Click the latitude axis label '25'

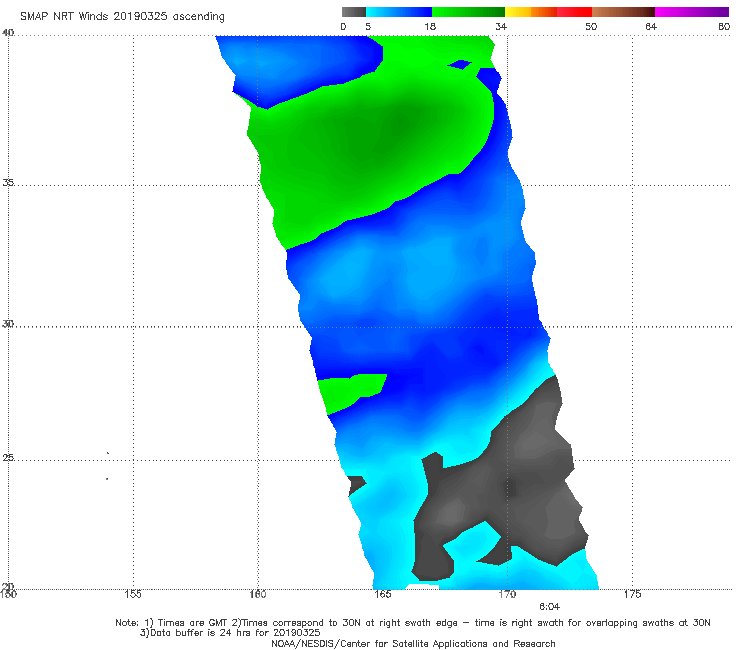(8, 458)
